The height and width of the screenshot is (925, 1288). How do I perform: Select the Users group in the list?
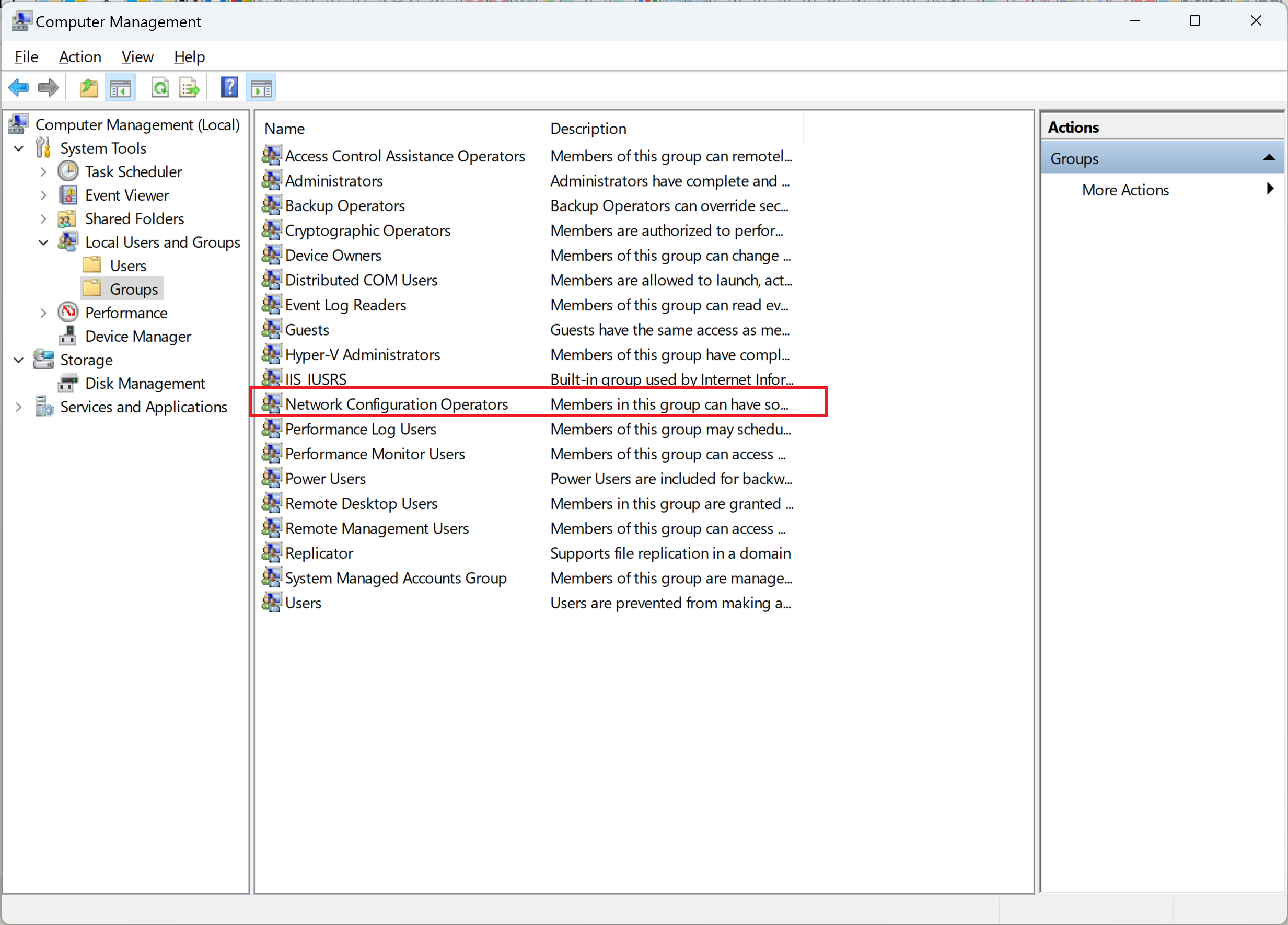pos(303,603)
